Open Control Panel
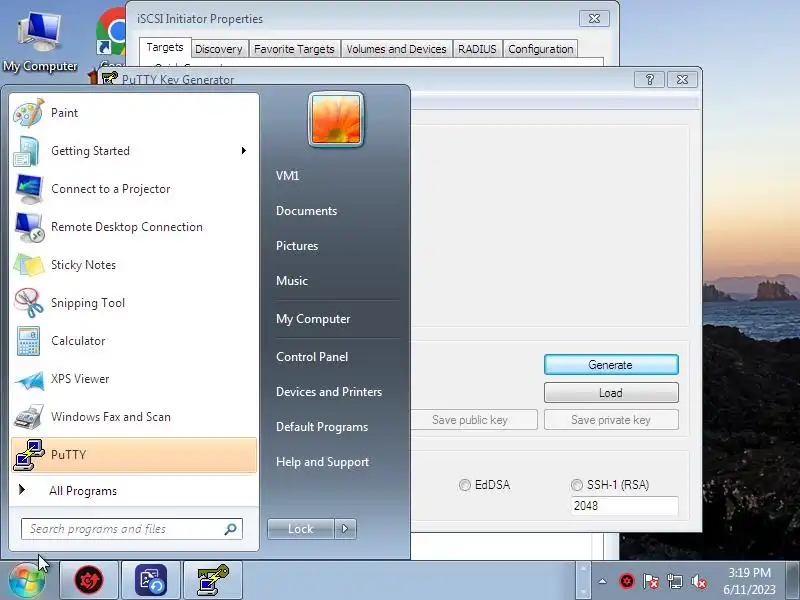800x600 pixels. pos(312,357)
